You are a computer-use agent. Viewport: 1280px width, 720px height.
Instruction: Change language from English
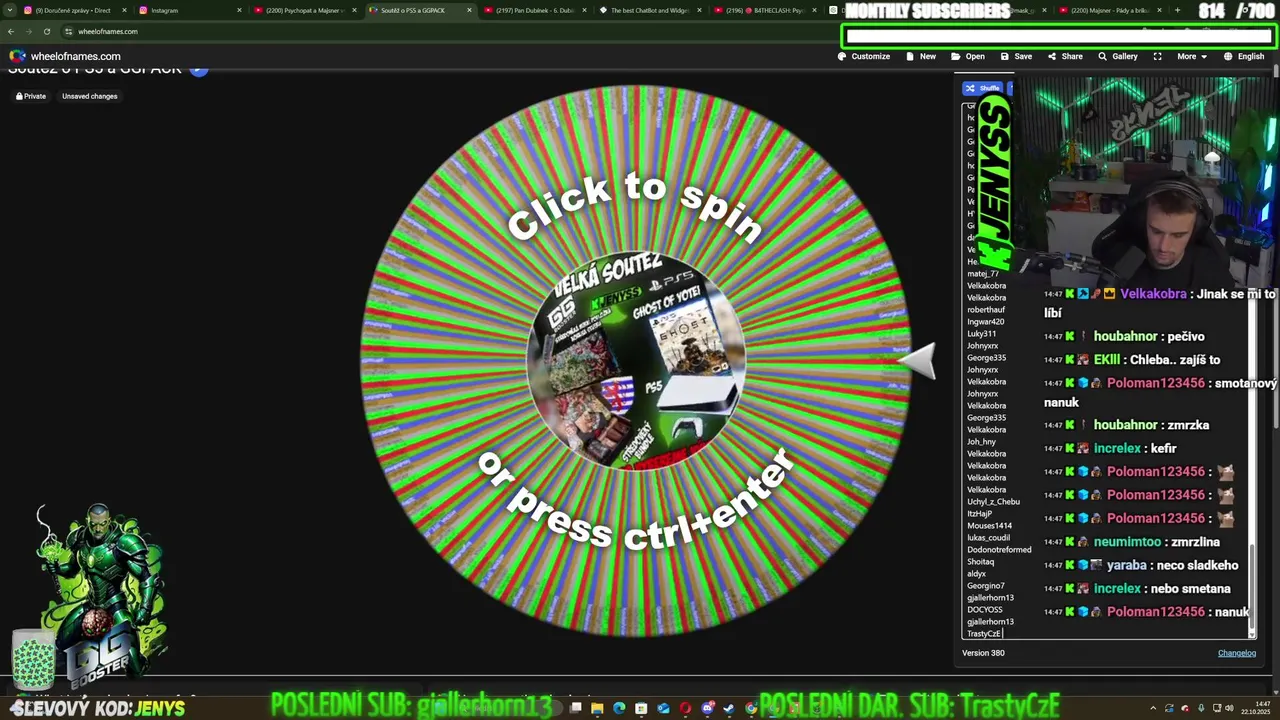pos(1244,56)
